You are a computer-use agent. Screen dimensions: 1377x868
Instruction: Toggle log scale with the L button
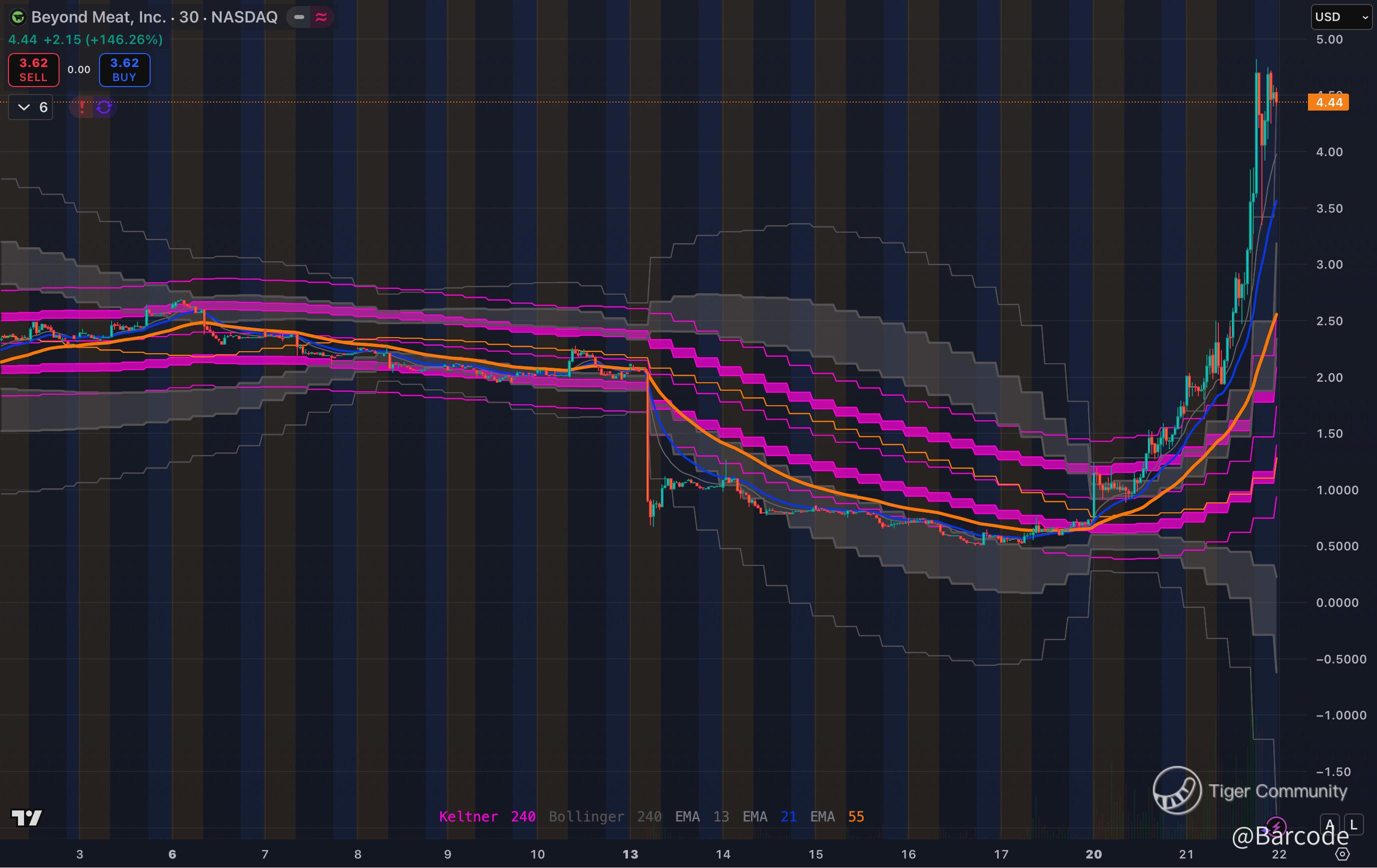1353,824
